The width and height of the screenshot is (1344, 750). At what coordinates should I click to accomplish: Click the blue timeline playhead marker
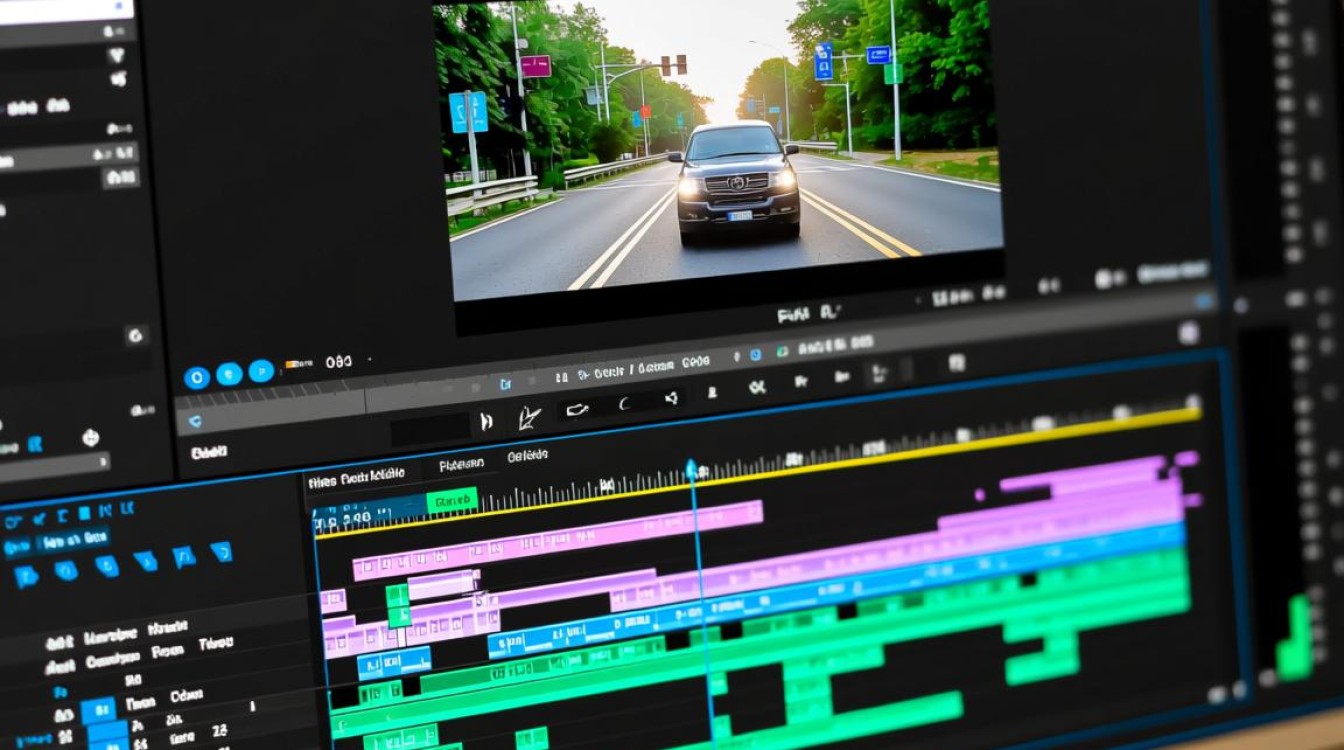[x=691, y=469]
